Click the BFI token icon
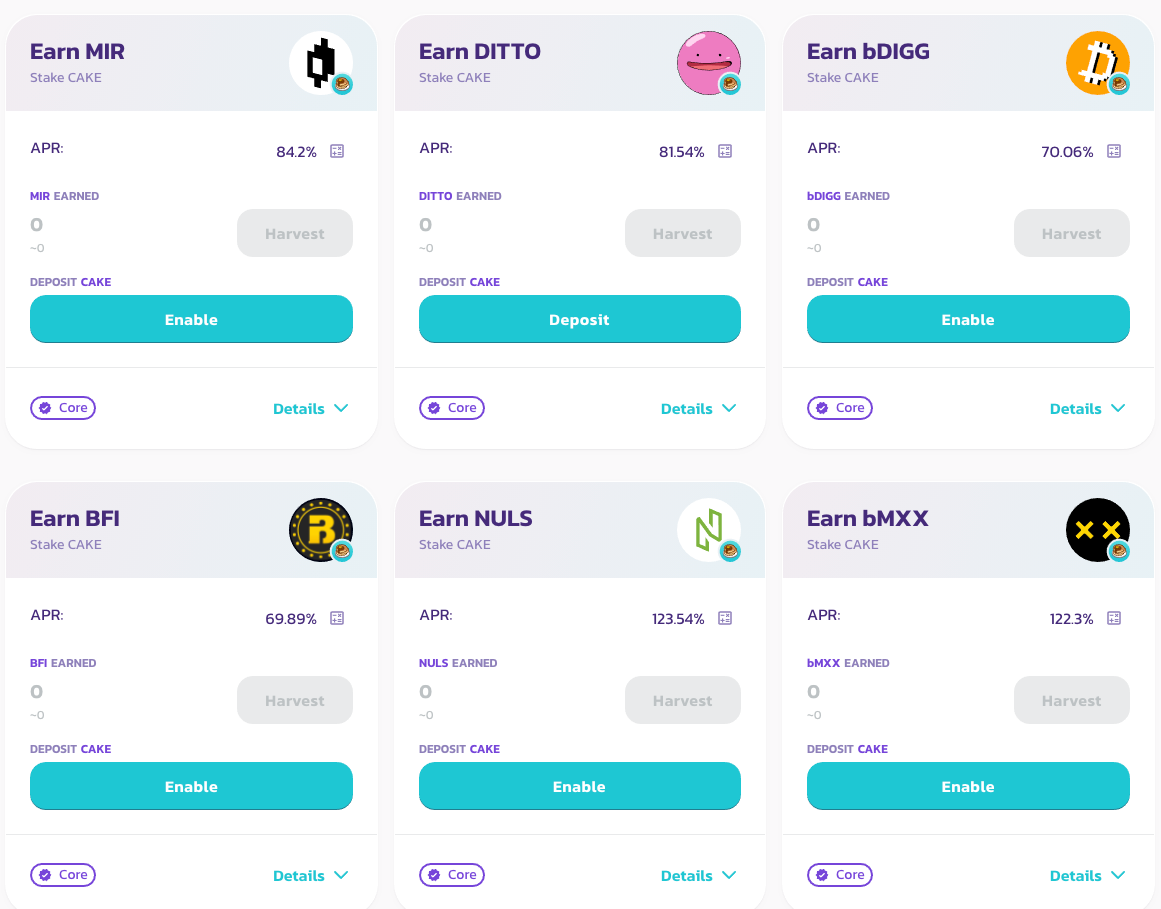Screen dimensions: 1161x909 point(320,529)
